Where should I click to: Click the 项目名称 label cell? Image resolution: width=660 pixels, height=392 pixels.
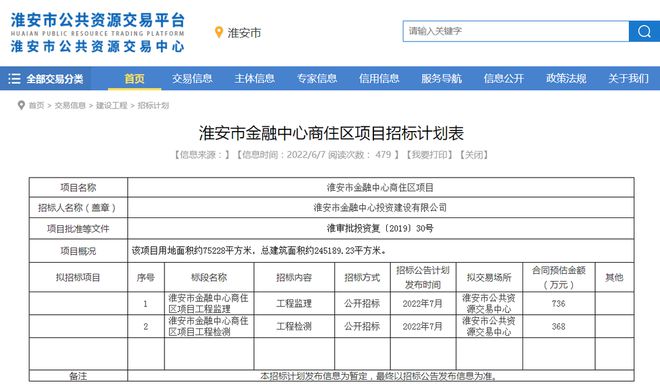click(78, 187)
